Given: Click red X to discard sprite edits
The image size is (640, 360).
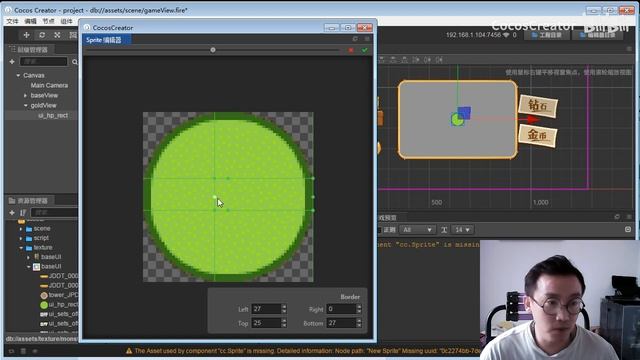Looking at the screenshot, I should pos(351,50).
